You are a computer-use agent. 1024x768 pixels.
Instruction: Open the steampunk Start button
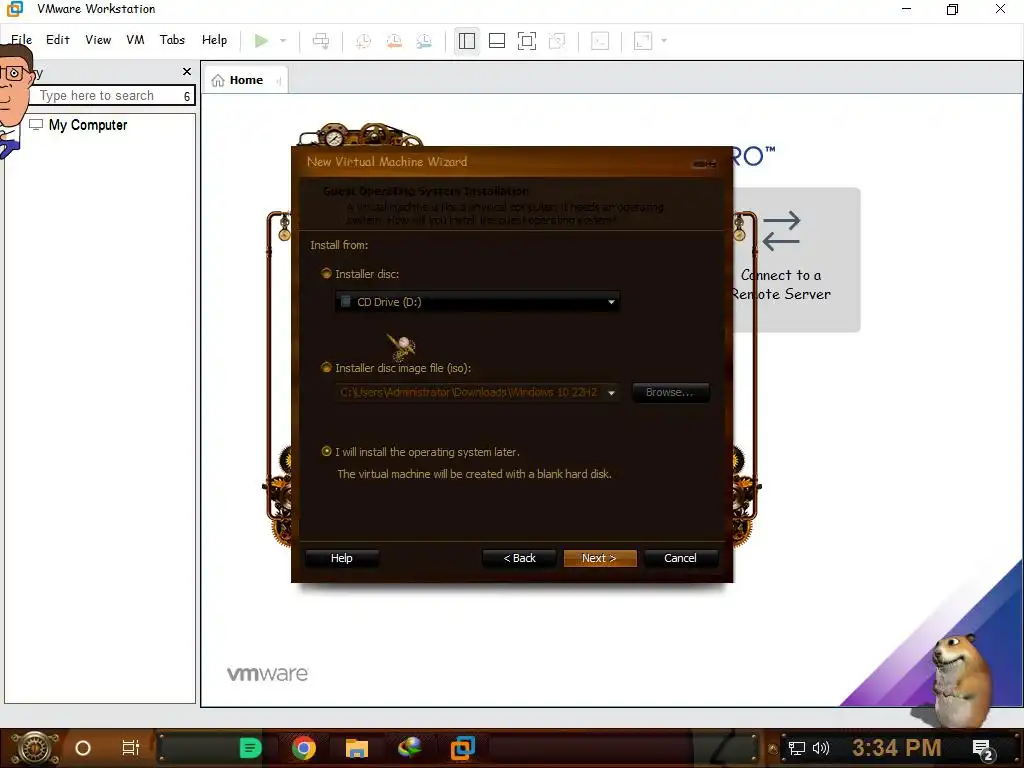(x=35, y=748)
